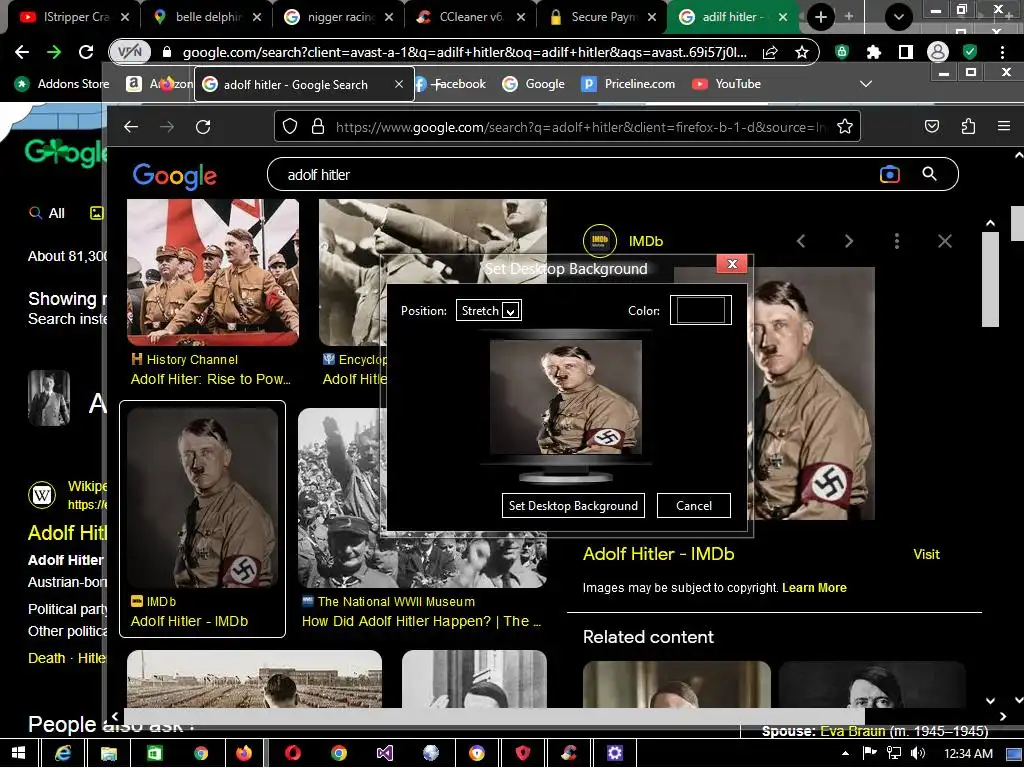Image resolution: width=1024 pixels, height=768 pixels.
Task: Open Firefox hamburger application menu
Action: click(x=1004, y=126)
